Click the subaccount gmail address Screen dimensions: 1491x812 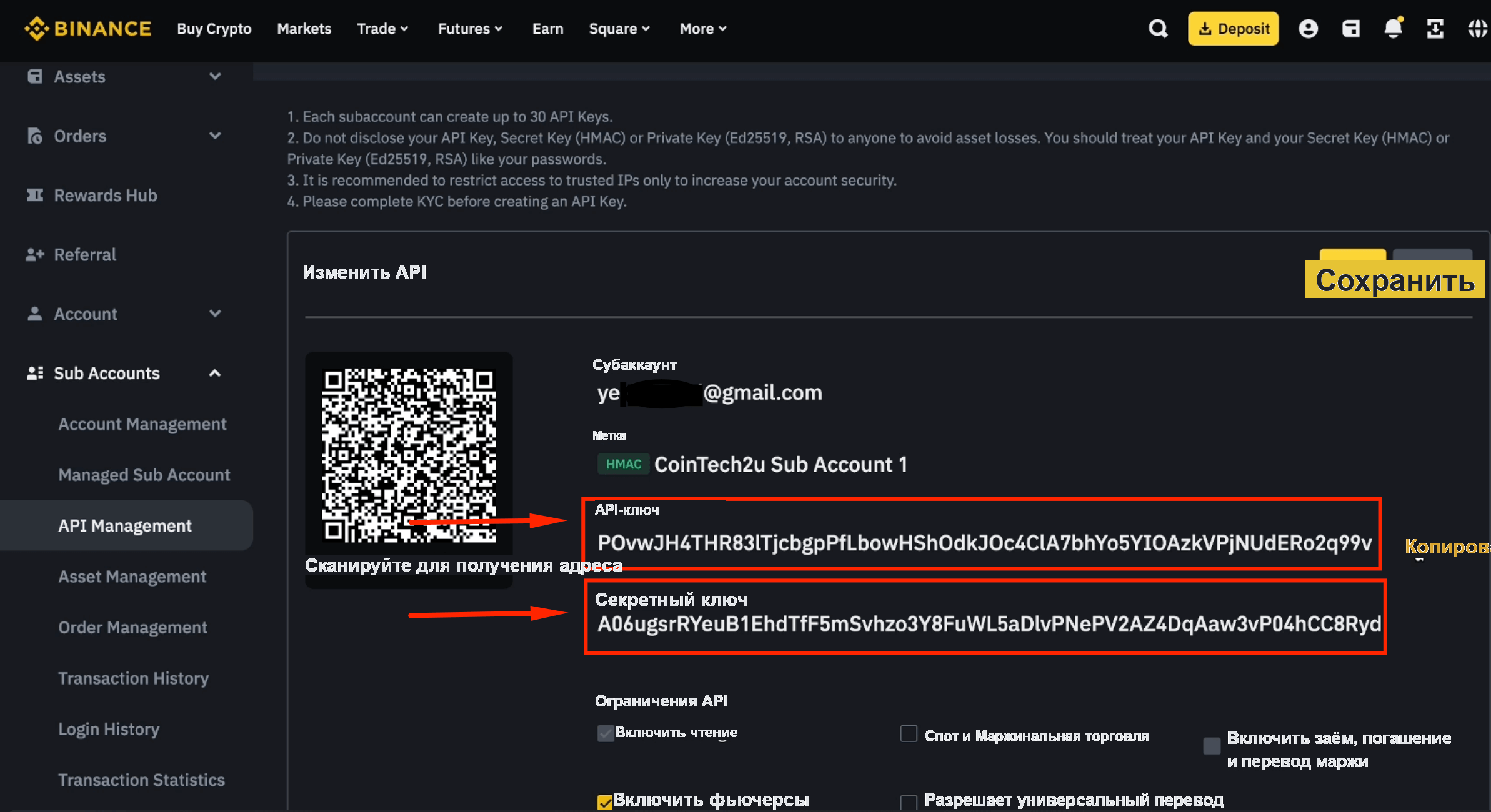click(x=709, y=393)
